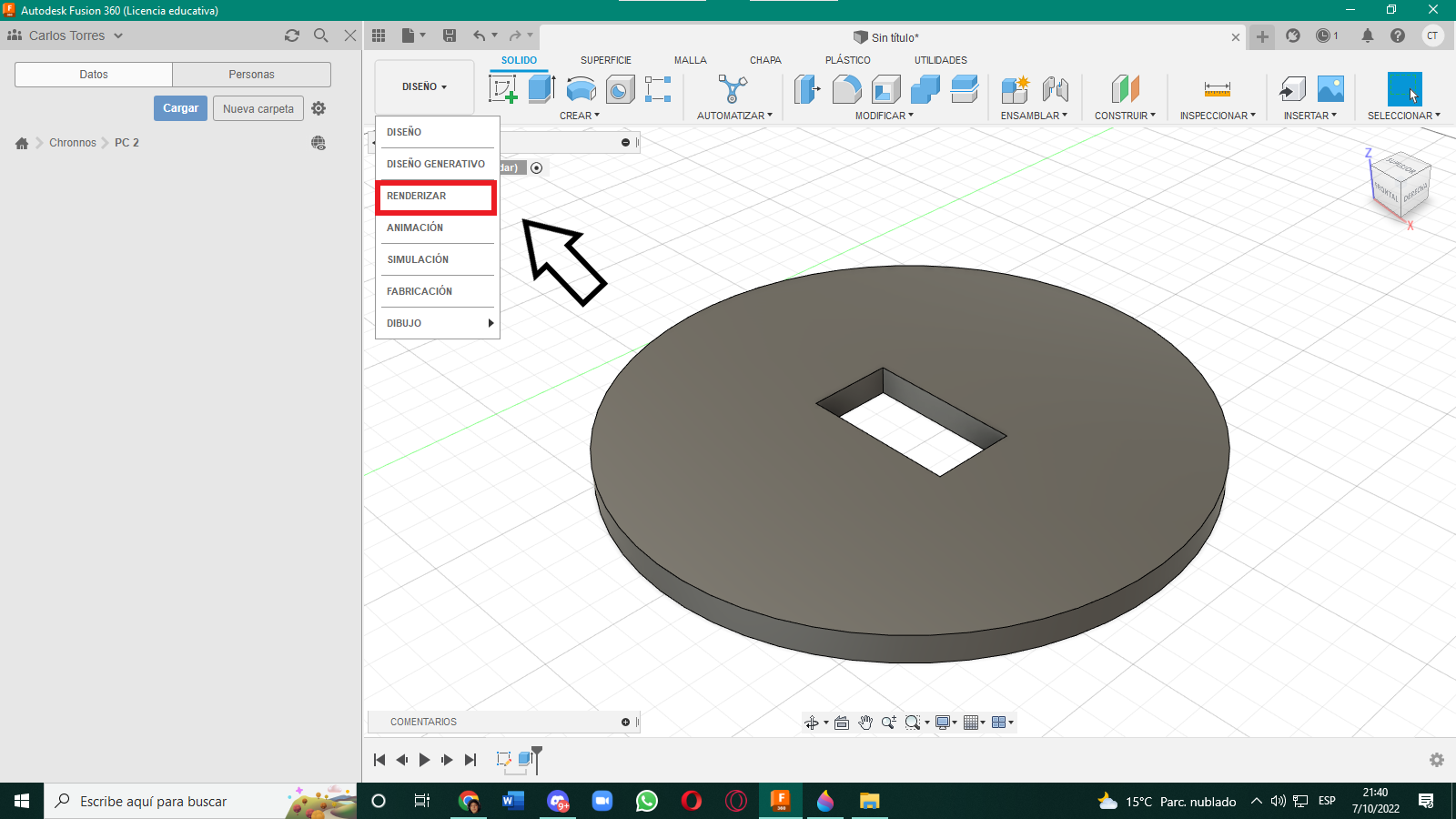Image resolution: width=1456 pixels, height=819 pixels.
Task: Expand the Crear dropdown
Action: tap(580, 116)
